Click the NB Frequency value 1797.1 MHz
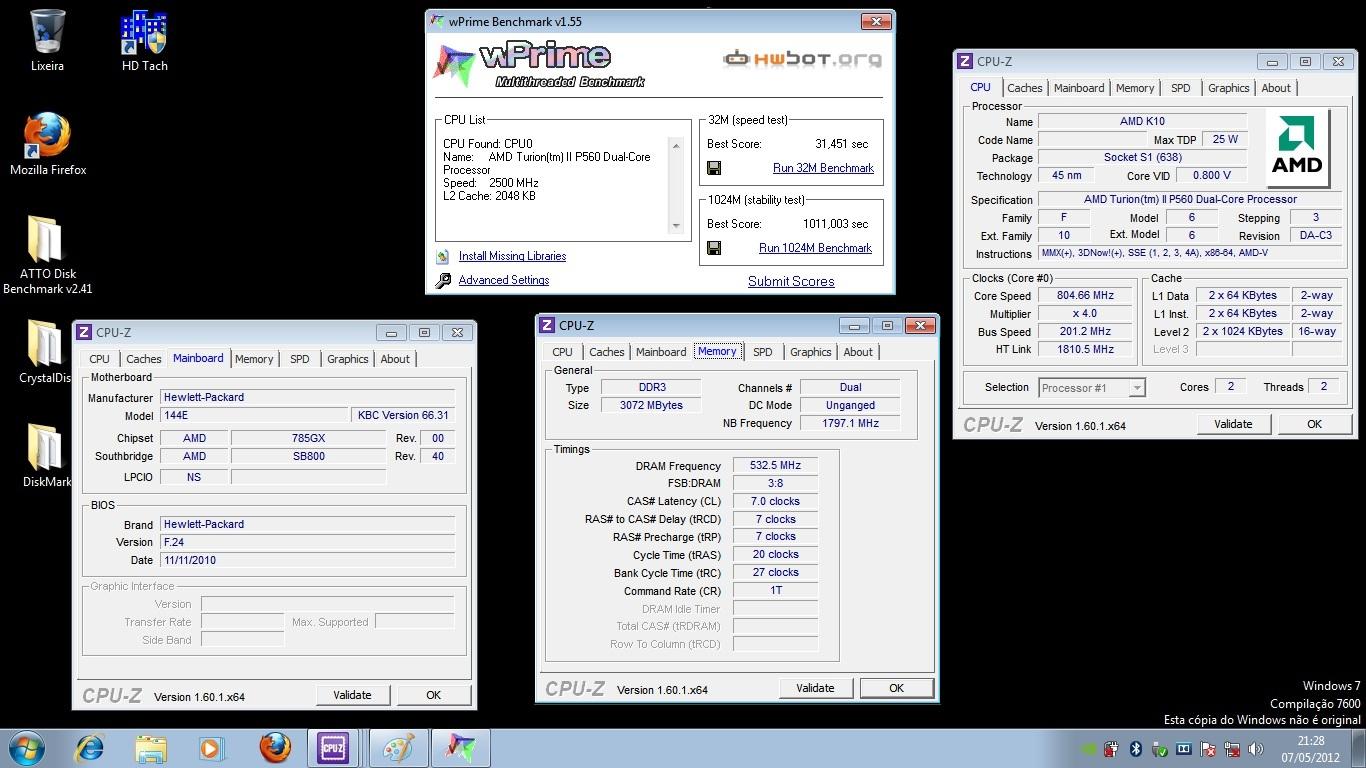The height and width of the screenshot is (768, 1366). (850, 423)
